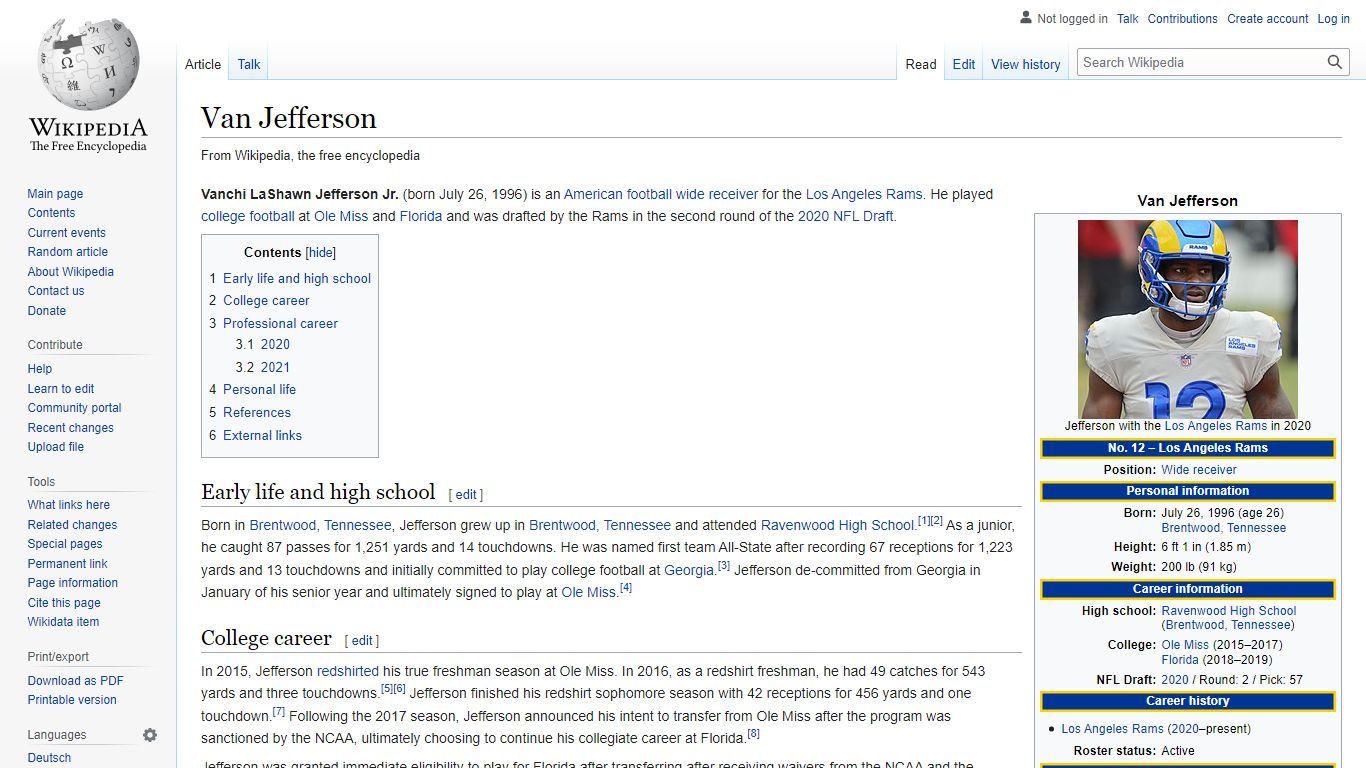Edit the College career section

pos(362,641)
